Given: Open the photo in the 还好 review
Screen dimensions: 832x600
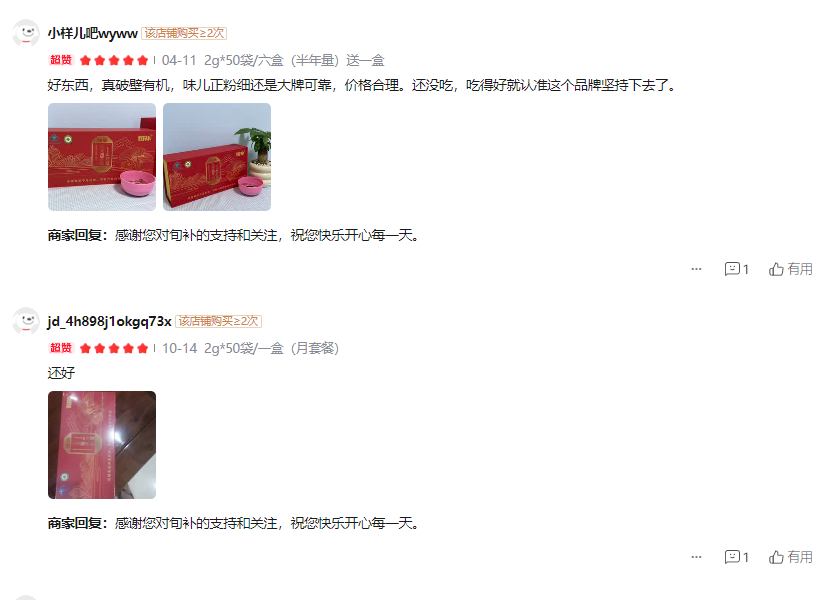Looking at the screenshot, I should pos(102,445).
